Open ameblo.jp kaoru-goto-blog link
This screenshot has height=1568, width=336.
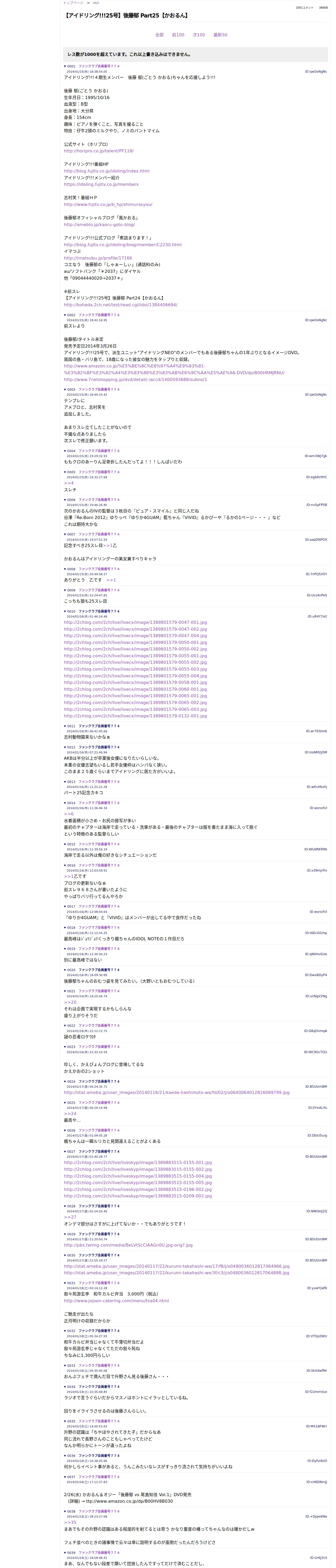point(99,224)
